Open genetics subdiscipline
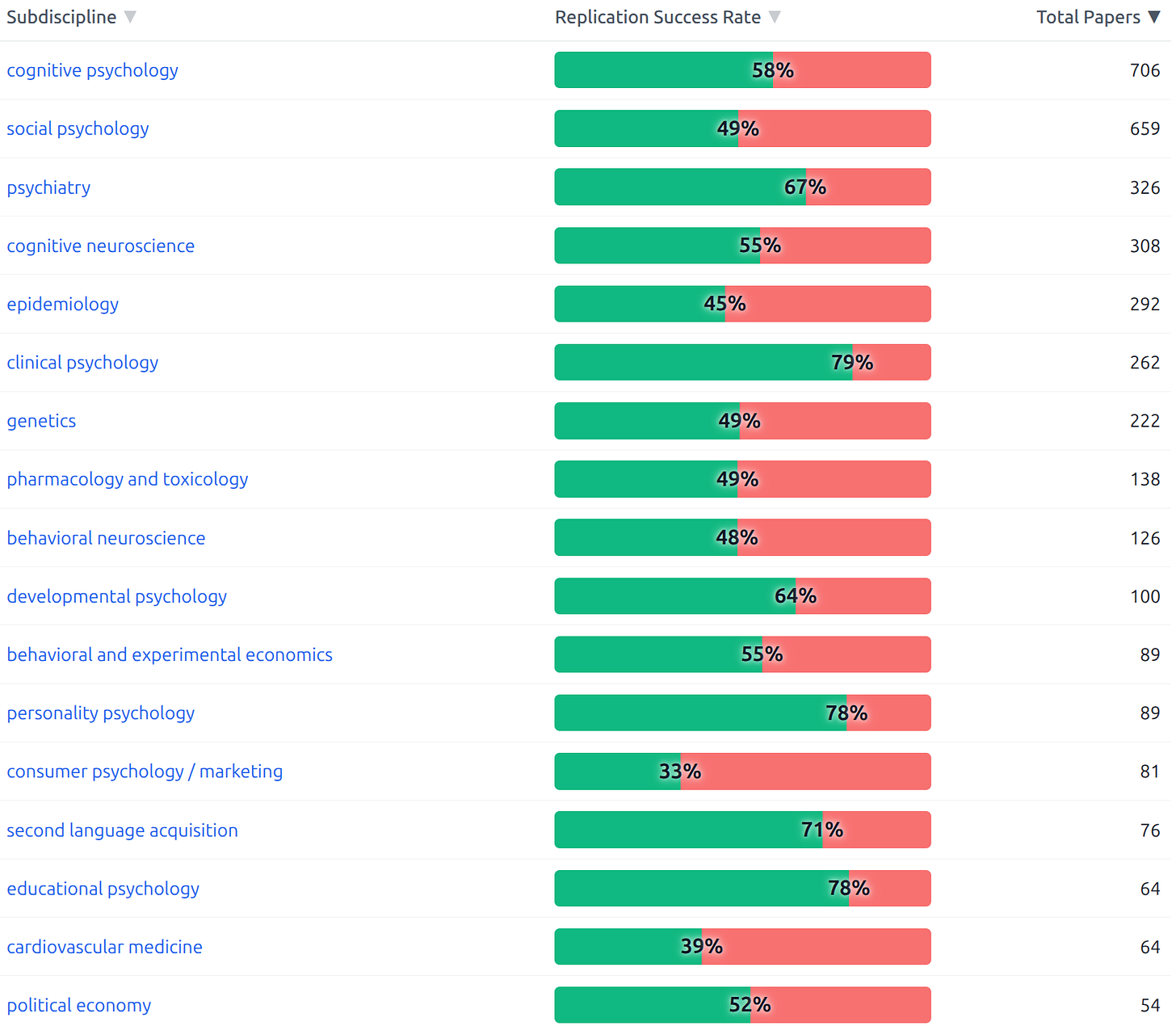This screenshot has width=1176, height=1026. [41, 421]
